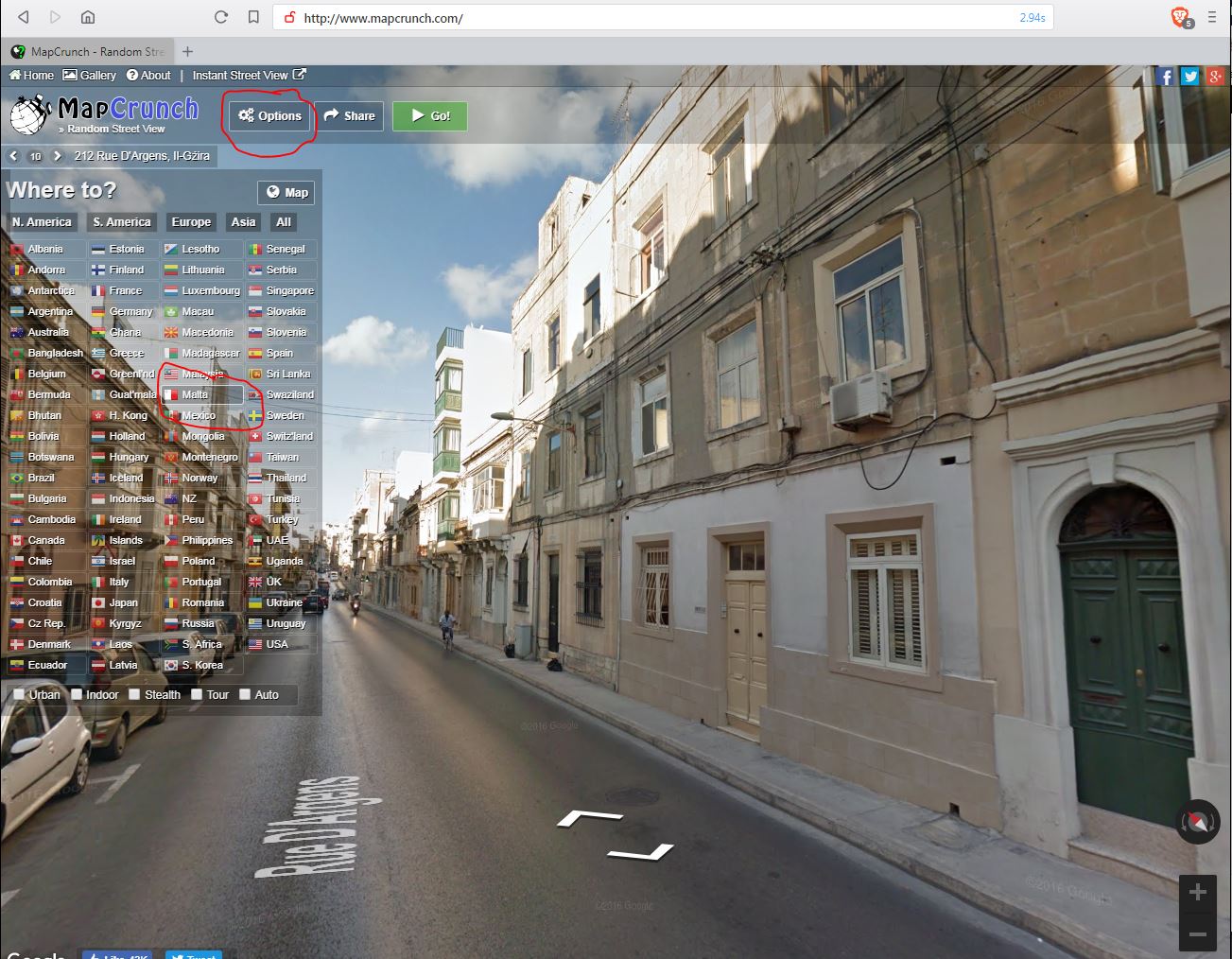
Task: Select Mexico in the country list
Action: pyautogui.click(x=201, y=415)
